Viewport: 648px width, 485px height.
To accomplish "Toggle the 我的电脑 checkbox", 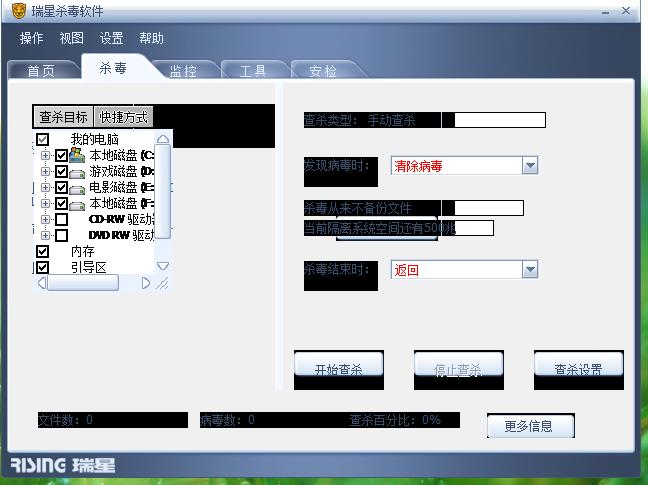I will point(43,139).
